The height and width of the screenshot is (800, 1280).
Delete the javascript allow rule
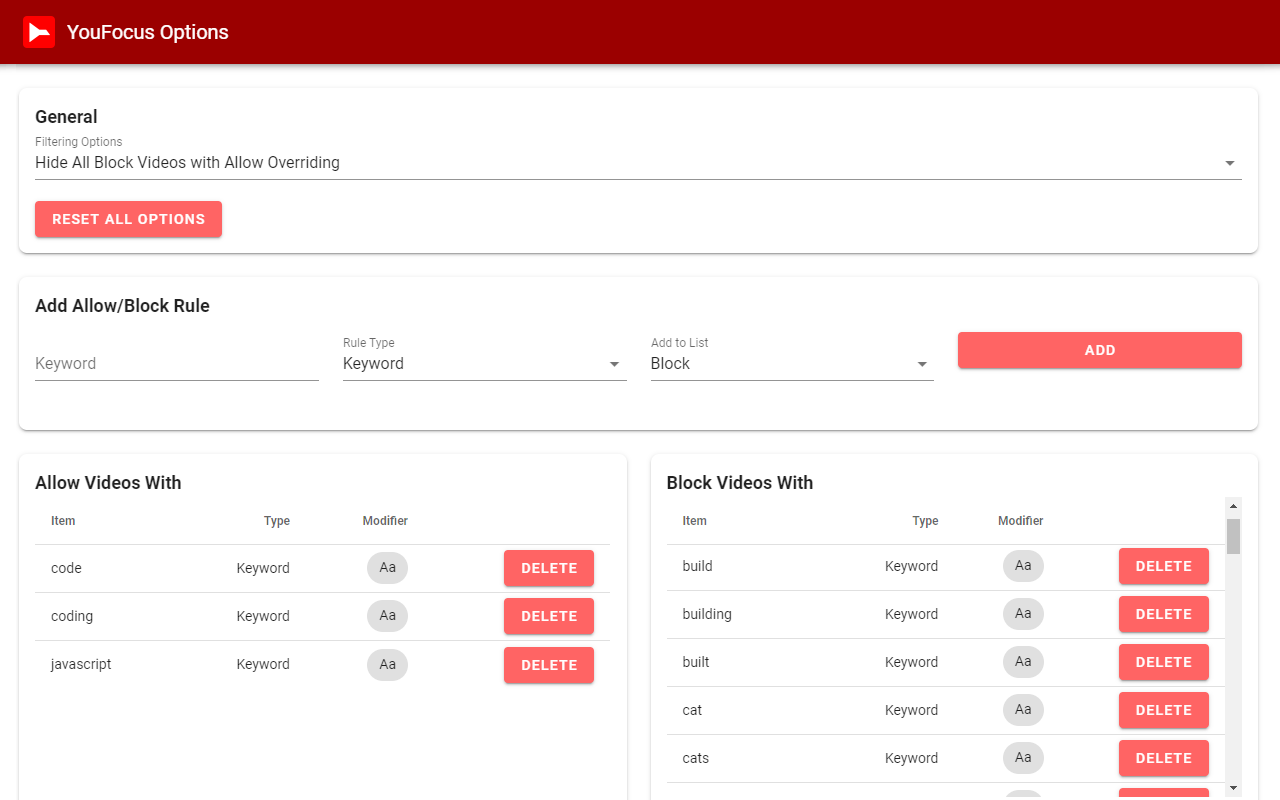click(x=549, y=665)
